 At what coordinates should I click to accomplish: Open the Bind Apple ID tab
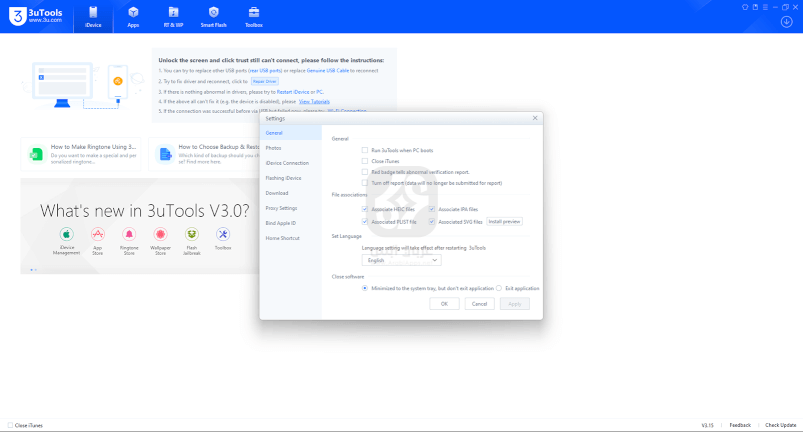(291, 223)
